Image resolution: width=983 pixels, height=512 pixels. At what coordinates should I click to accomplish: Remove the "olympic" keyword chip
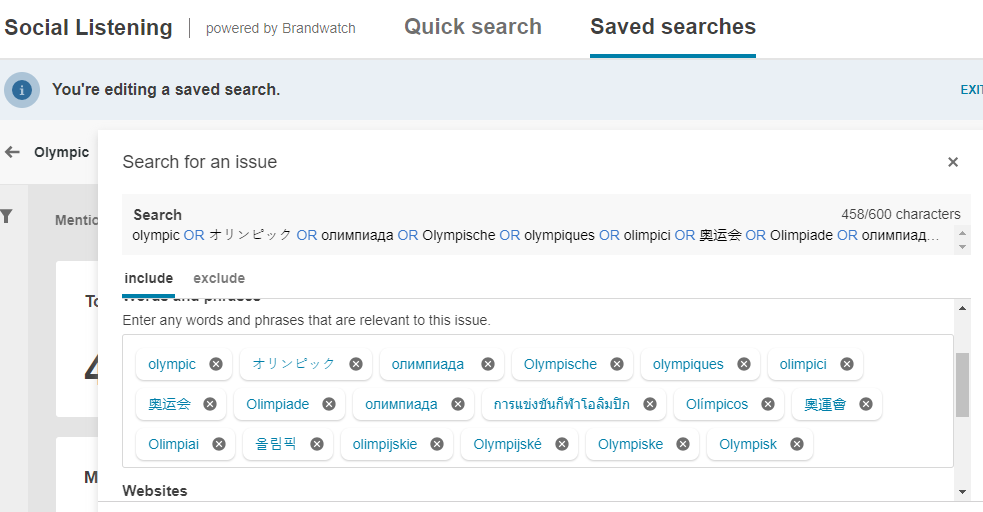216,364
